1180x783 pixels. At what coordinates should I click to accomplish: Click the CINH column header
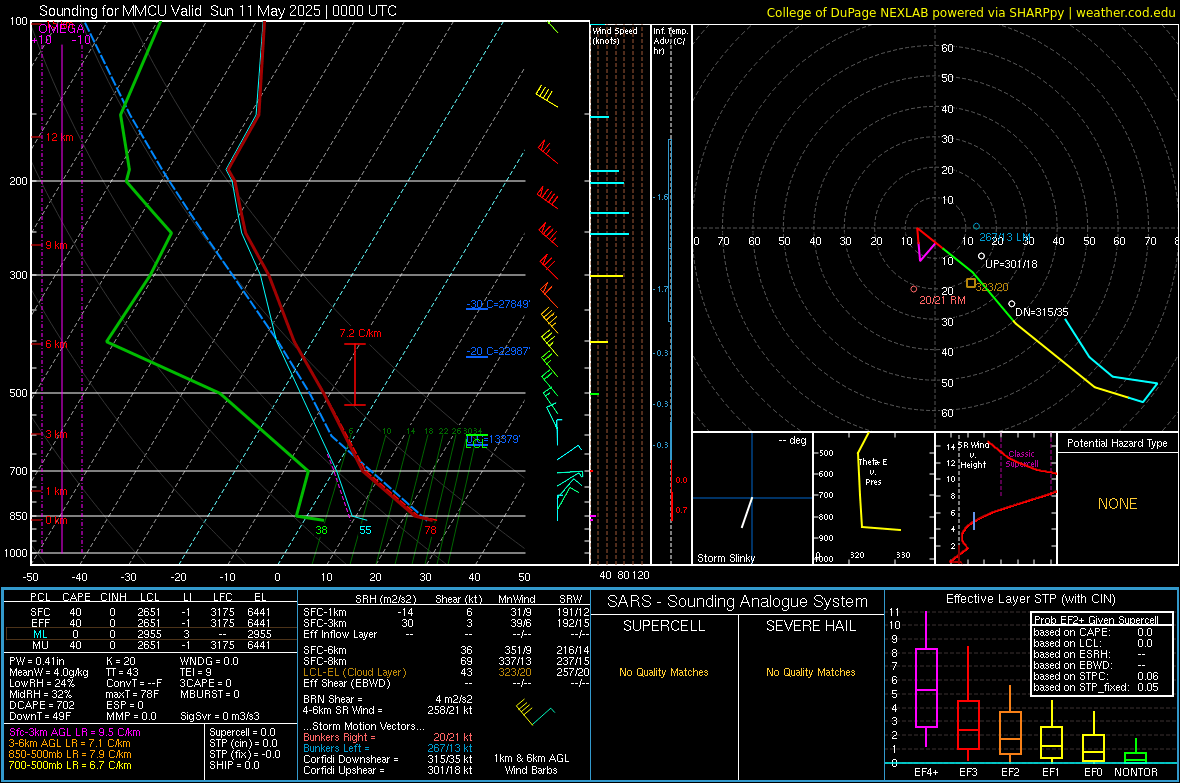click(x=114, y=597)
